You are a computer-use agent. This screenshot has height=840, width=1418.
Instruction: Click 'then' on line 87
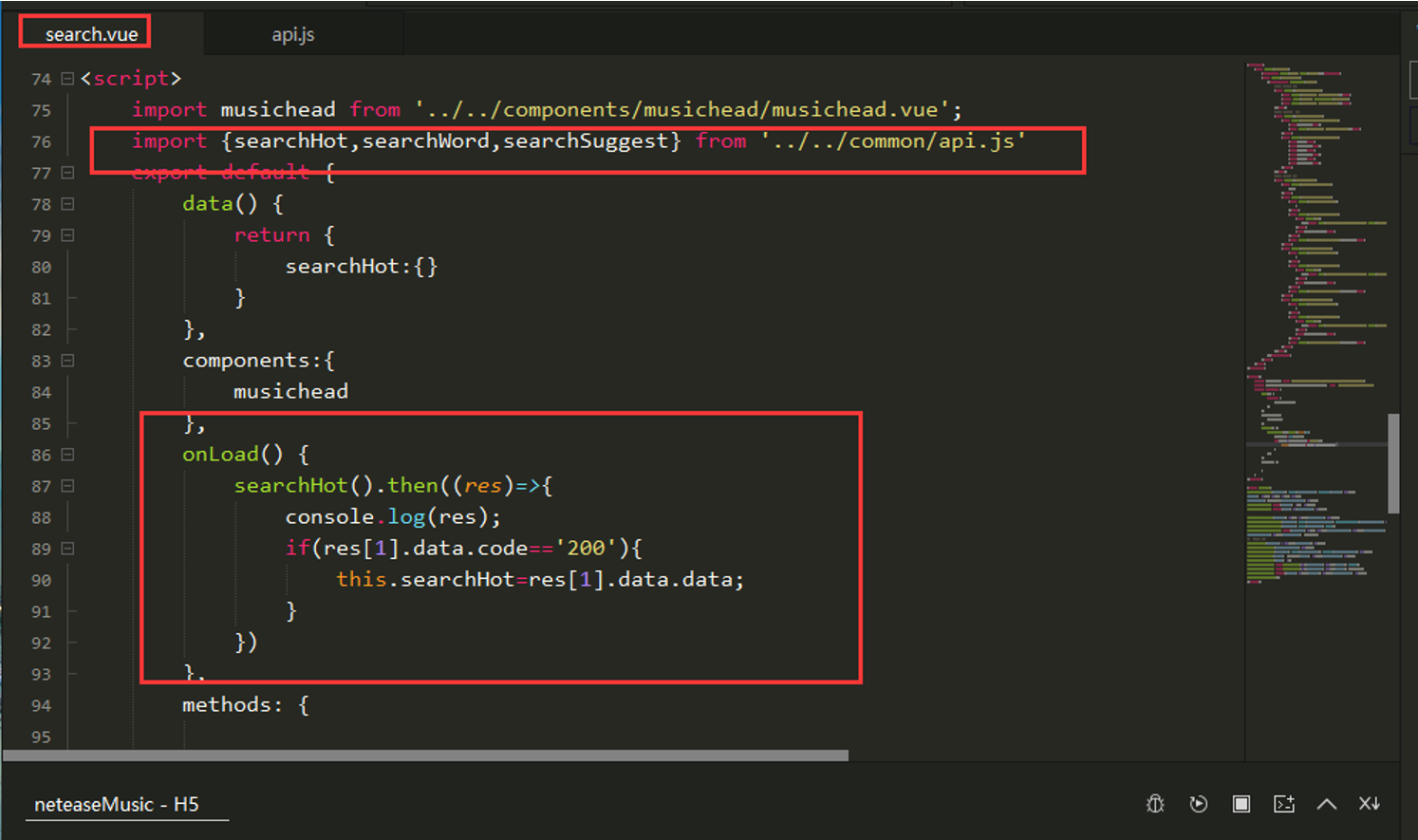pos(413,486)
